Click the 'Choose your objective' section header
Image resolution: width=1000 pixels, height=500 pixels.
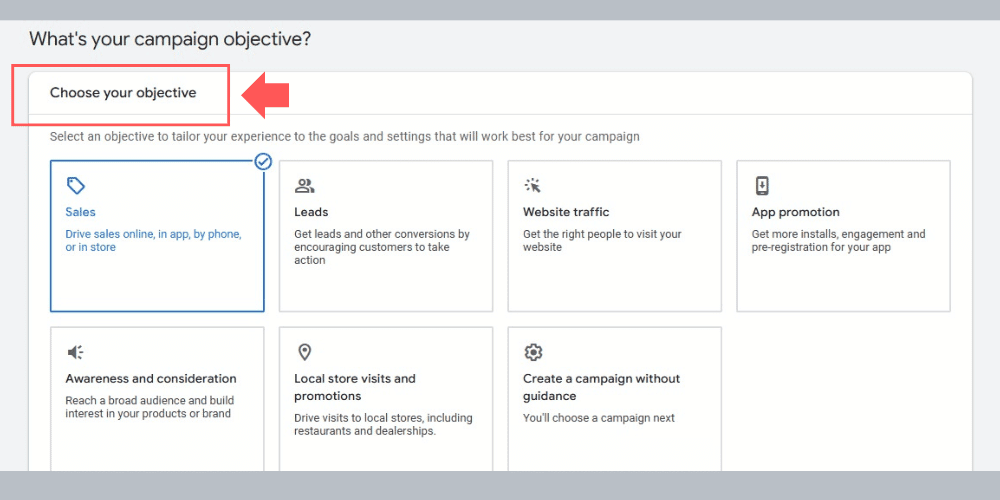coord(123,93)
